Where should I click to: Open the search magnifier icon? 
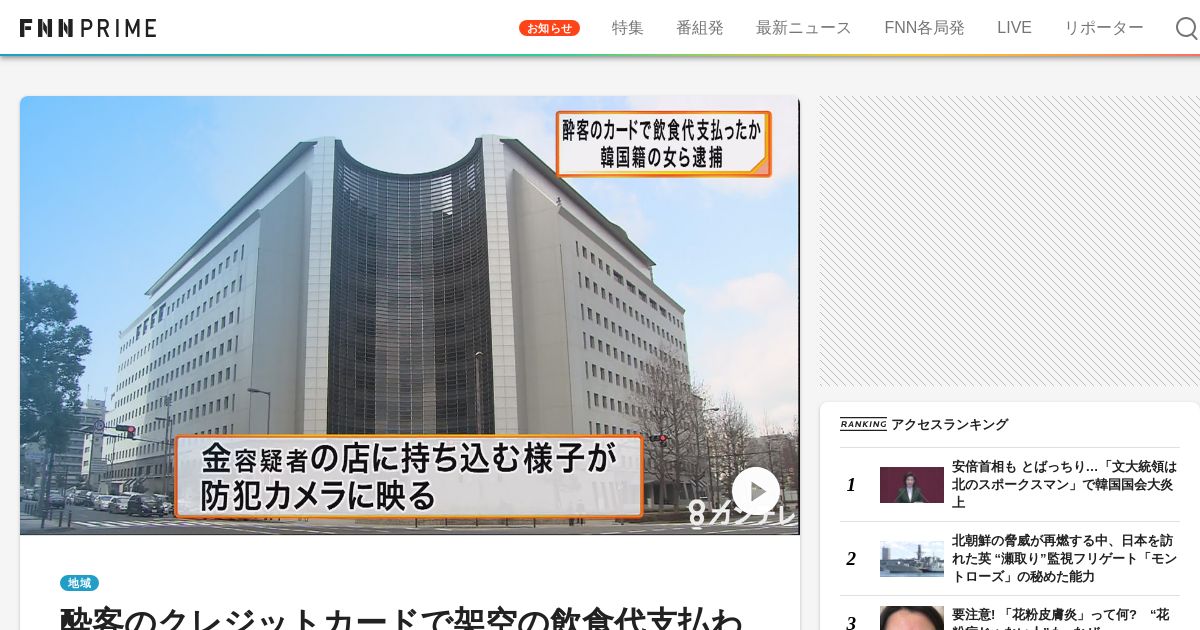click(1186, 28)
